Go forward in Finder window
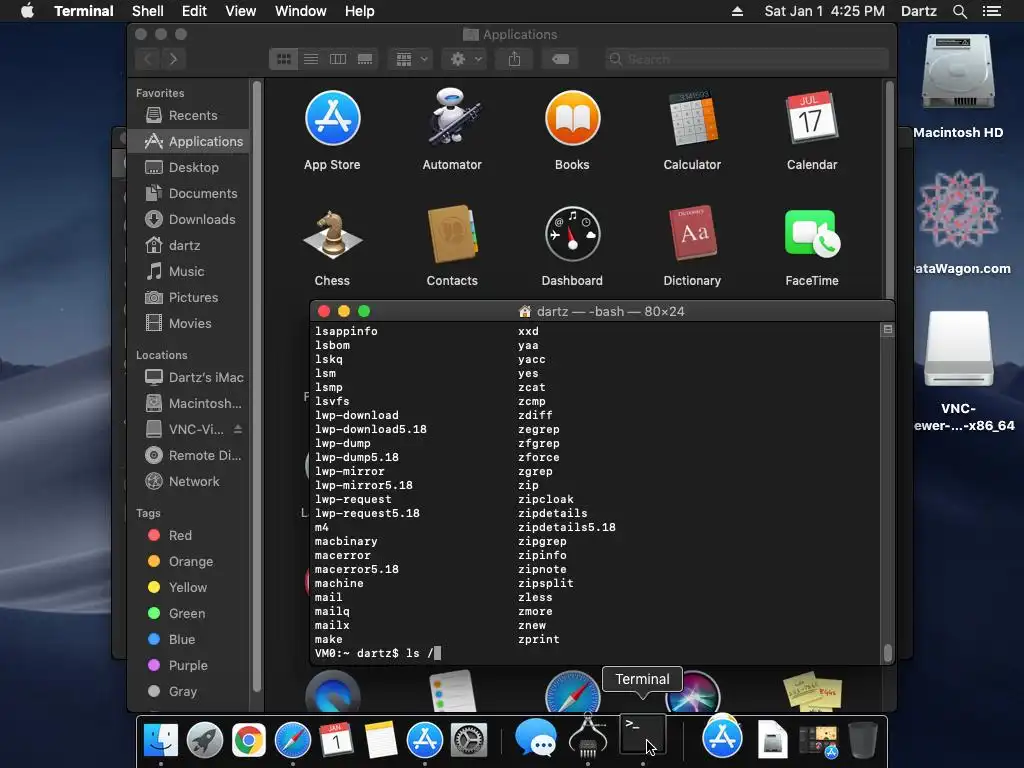This screenshot has width=1024, height=768. click(x=173, y=59)
